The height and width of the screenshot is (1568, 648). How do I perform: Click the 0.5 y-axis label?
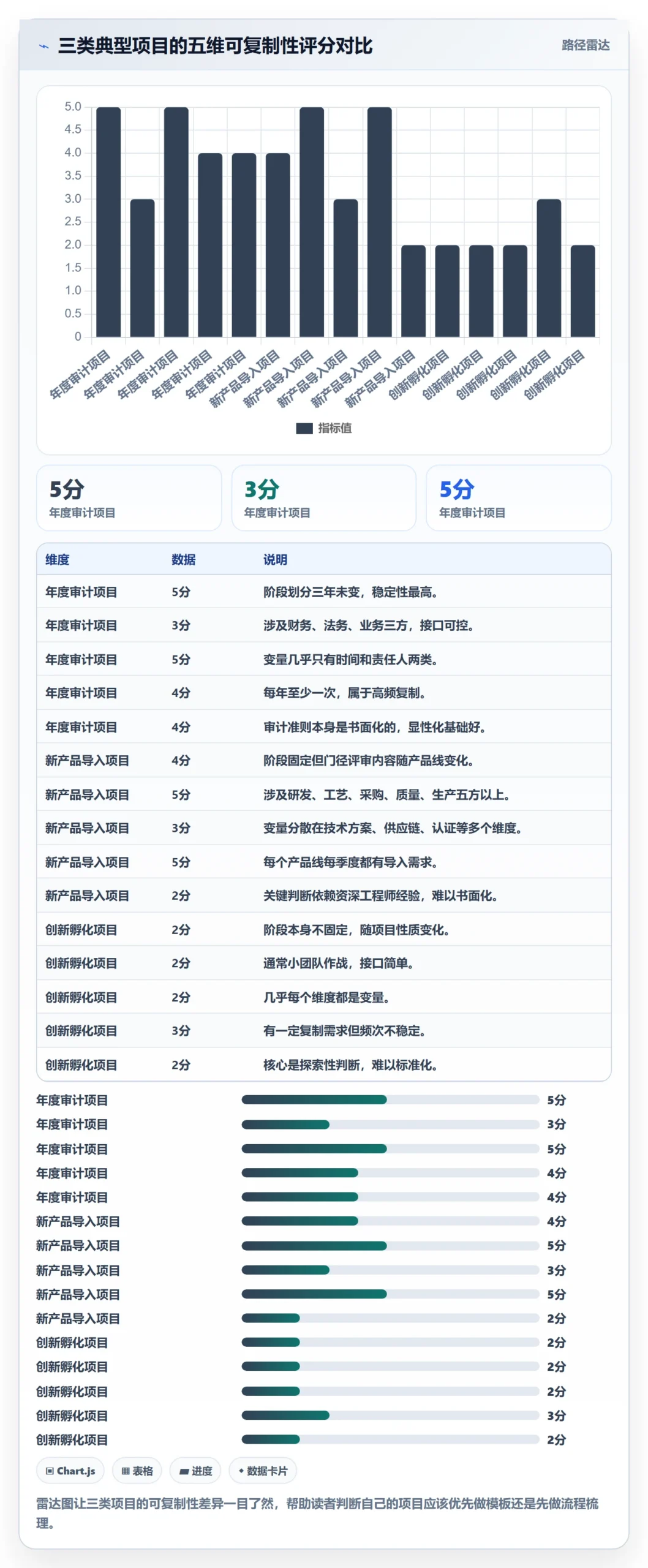pos(73,313)
